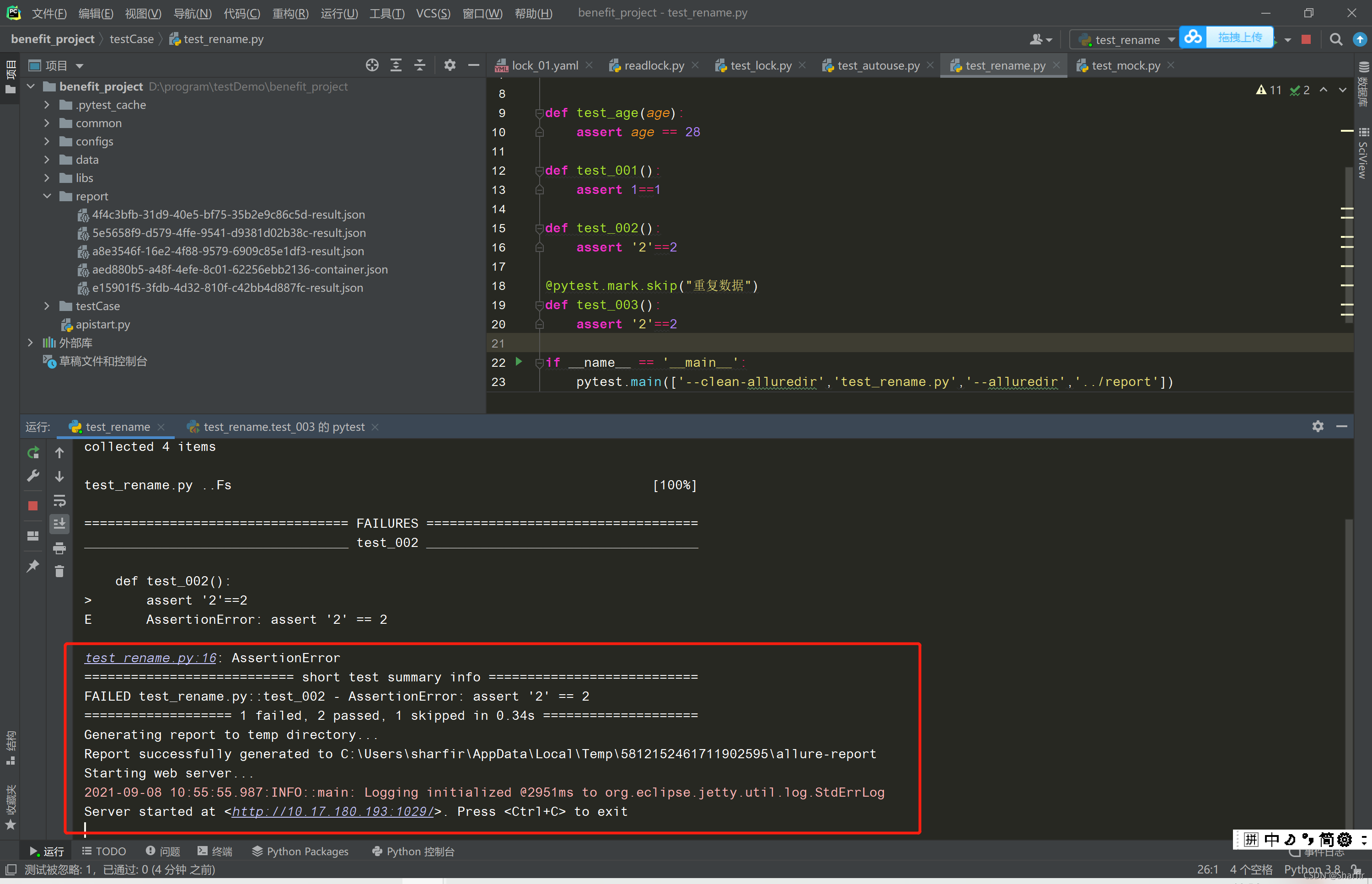
Task: Select aed880b5 container.json file in report
Action: click(240, 269)
